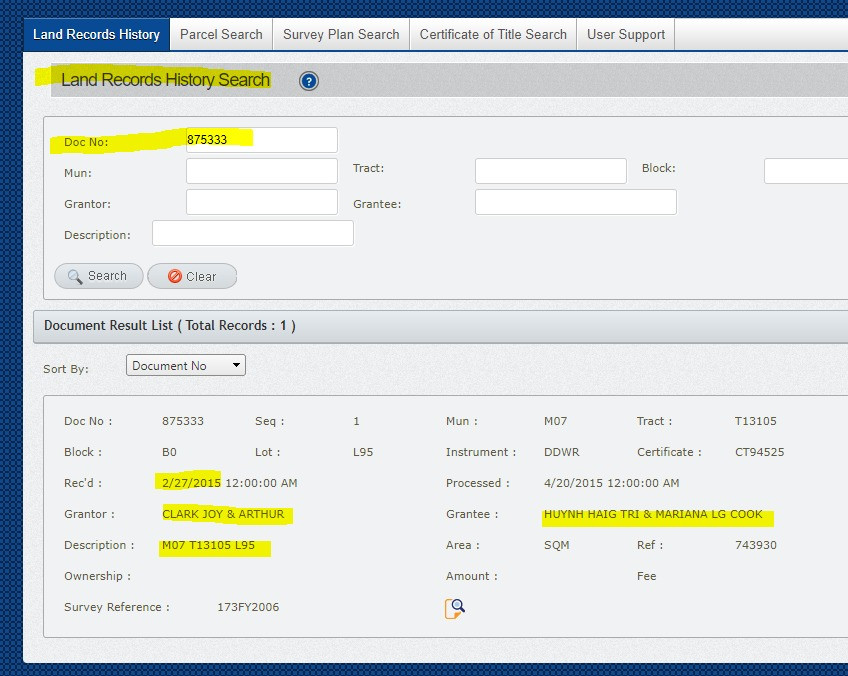Image resolution: width=848 pixels, height=676 pixels.
Task: Click the Ownership label
Action: [x=97, y=576]
